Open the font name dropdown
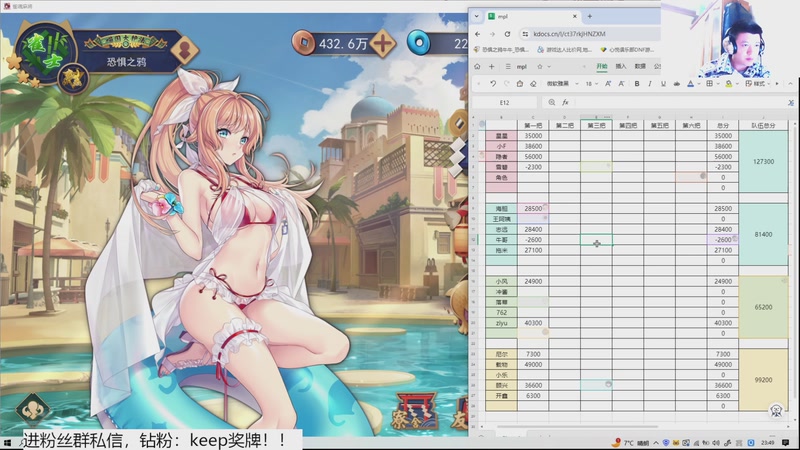Viewport: 800px width, 450px height. coord(563,84)
